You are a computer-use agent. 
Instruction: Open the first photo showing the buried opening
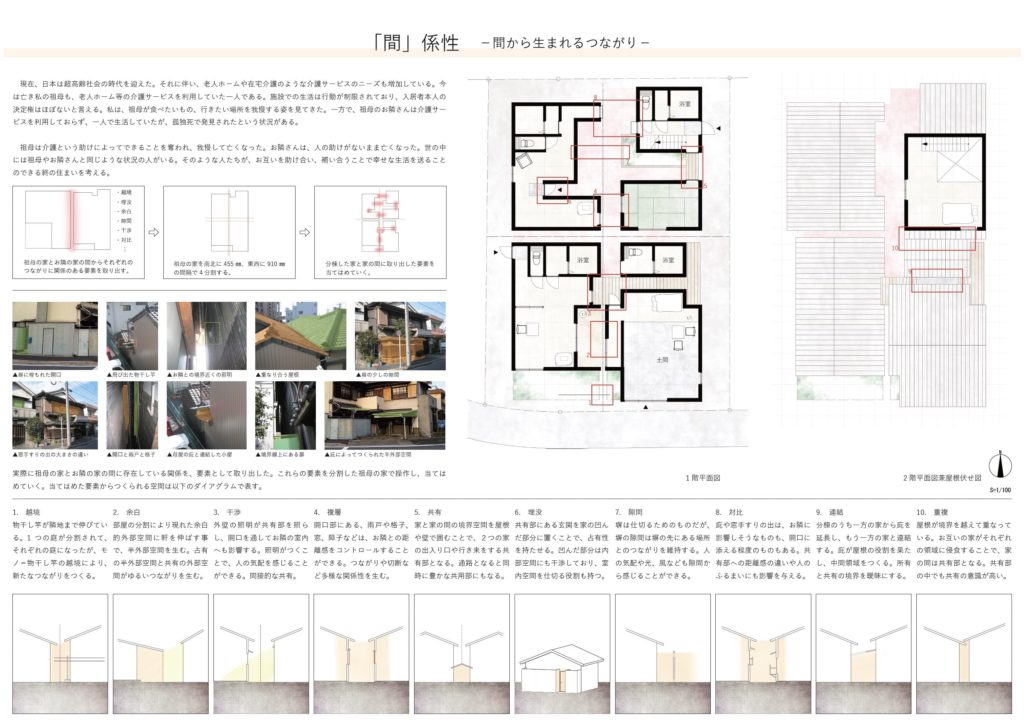[x=54, y=334]
